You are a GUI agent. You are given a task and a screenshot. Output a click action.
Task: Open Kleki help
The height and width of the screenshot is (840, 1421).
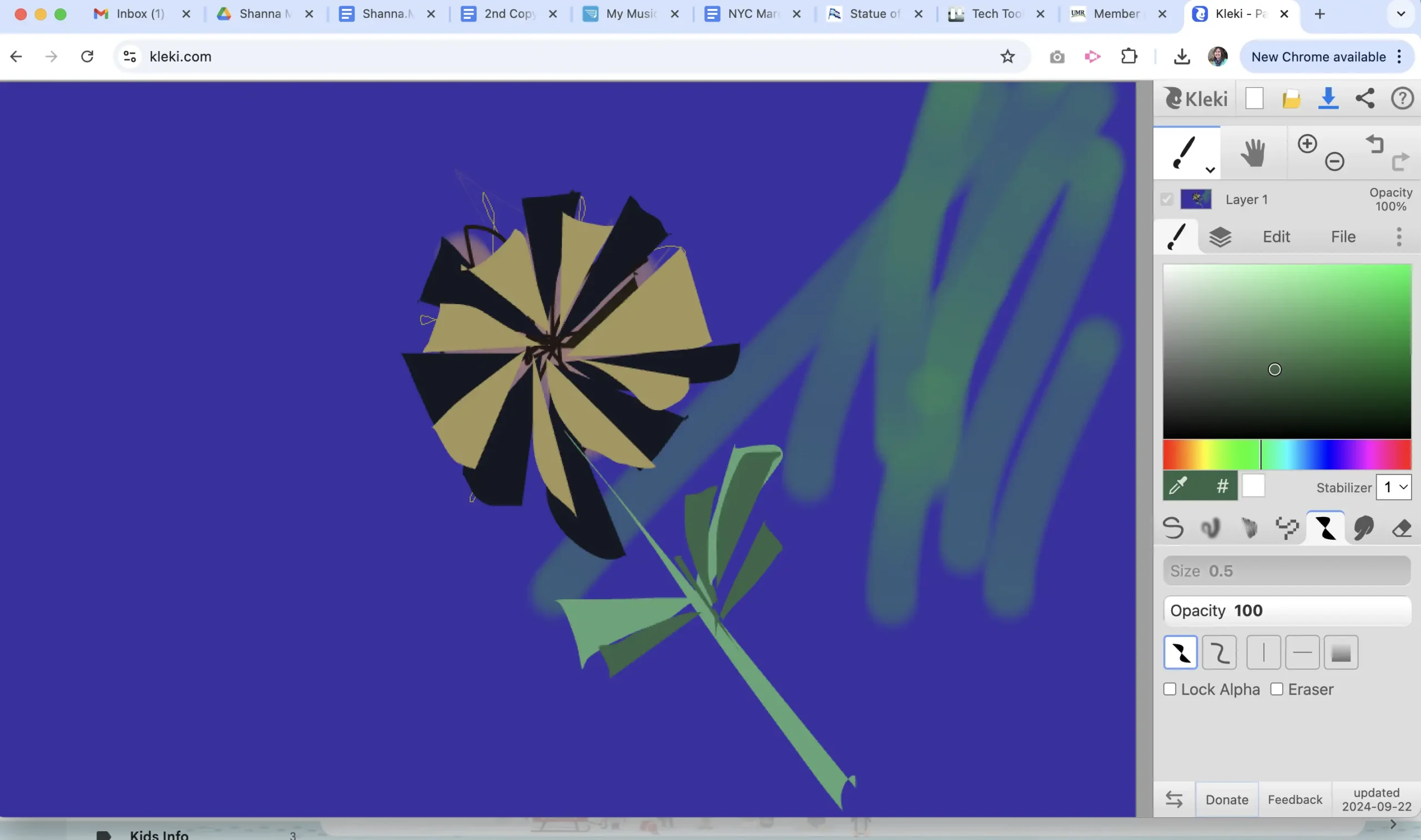[x=1402, y=99]
